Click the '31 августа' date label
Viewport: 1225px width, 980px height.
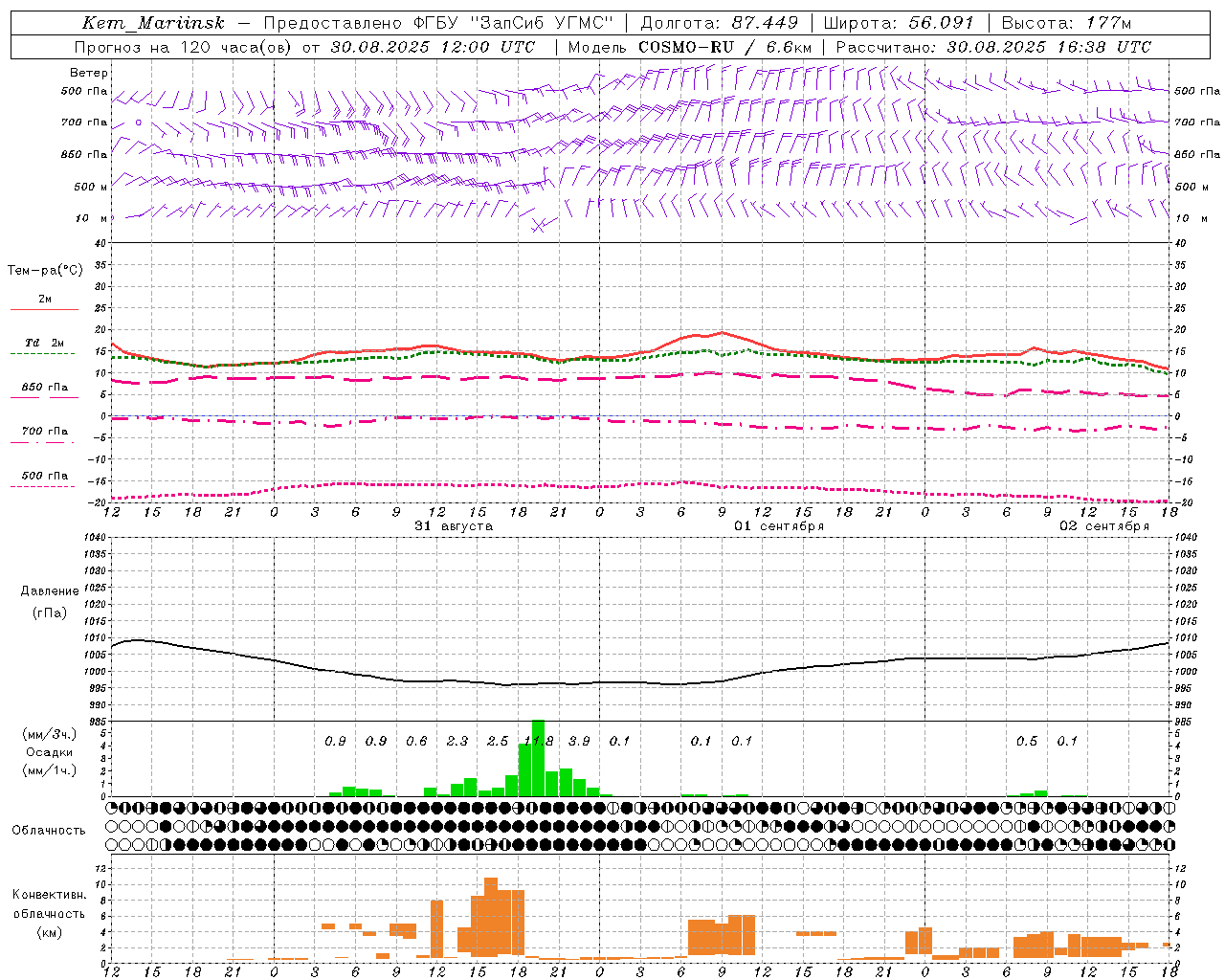(454, 526)
